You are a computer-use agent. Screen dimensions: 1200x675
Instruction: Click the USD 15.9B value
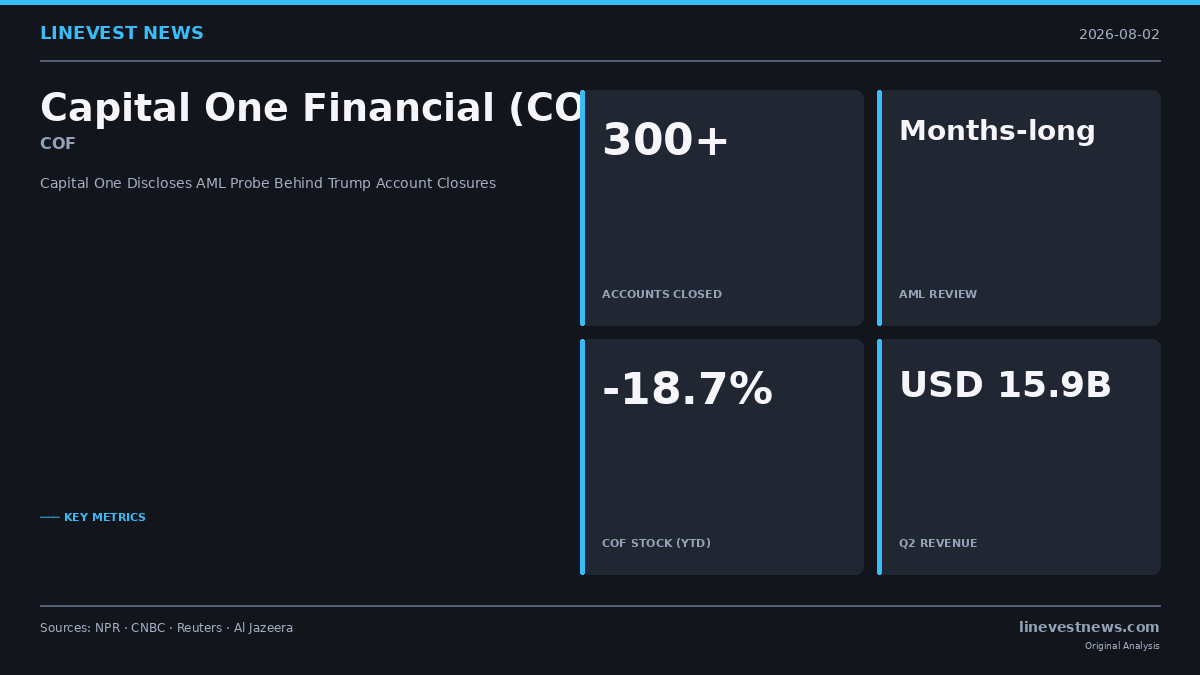(1005, 386)
